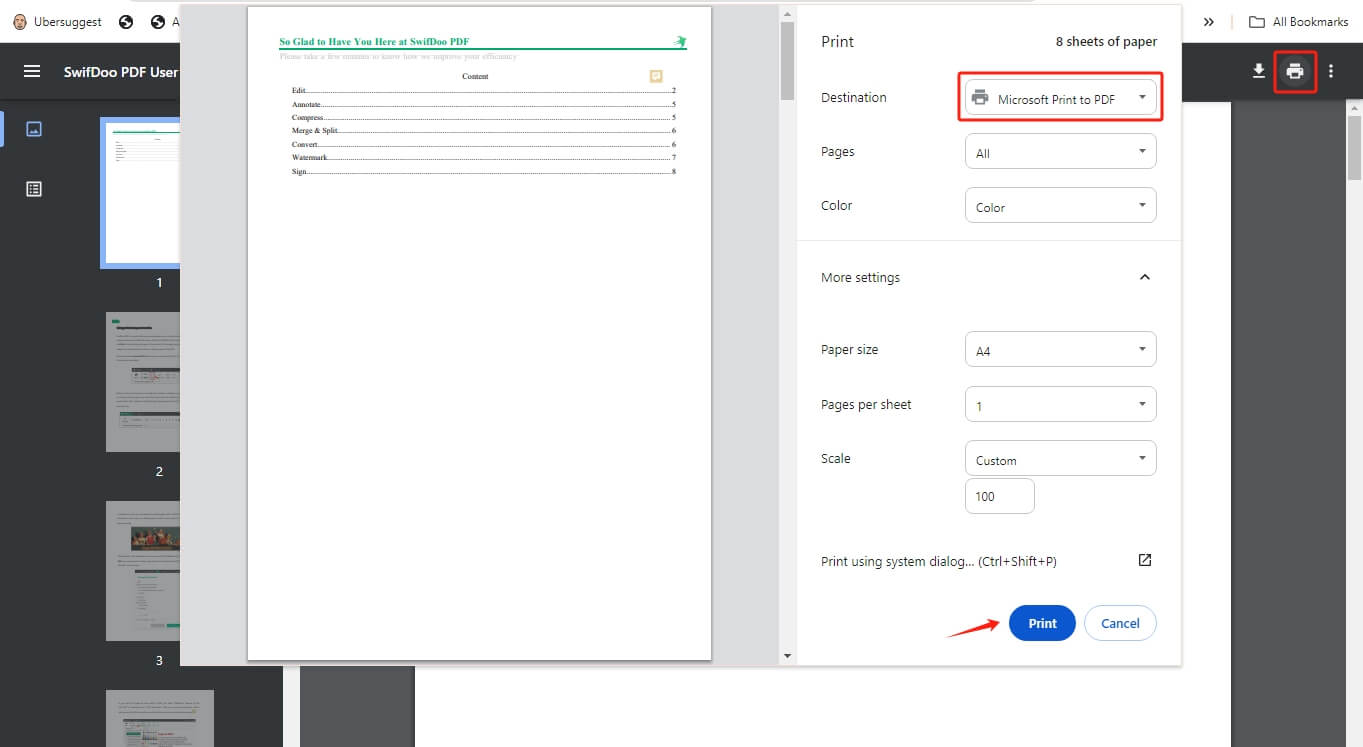Select thumbnails view icon in sidebar
This screenshot has width=1363, height=747.
click(x=34, y=129)
